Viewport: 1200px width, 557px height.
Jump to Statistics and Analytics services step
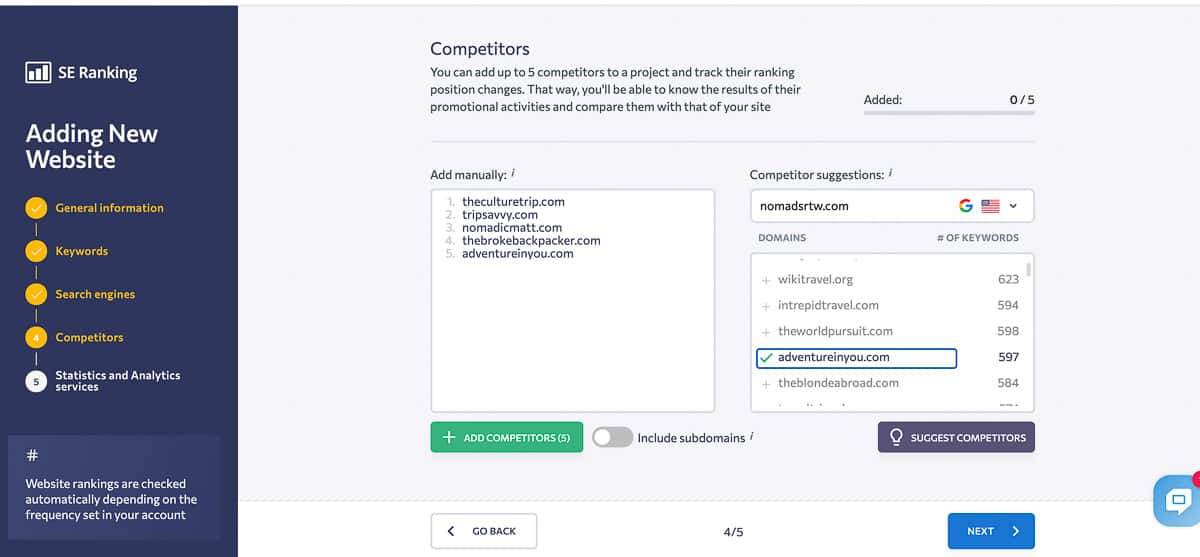tap(117, 381)
